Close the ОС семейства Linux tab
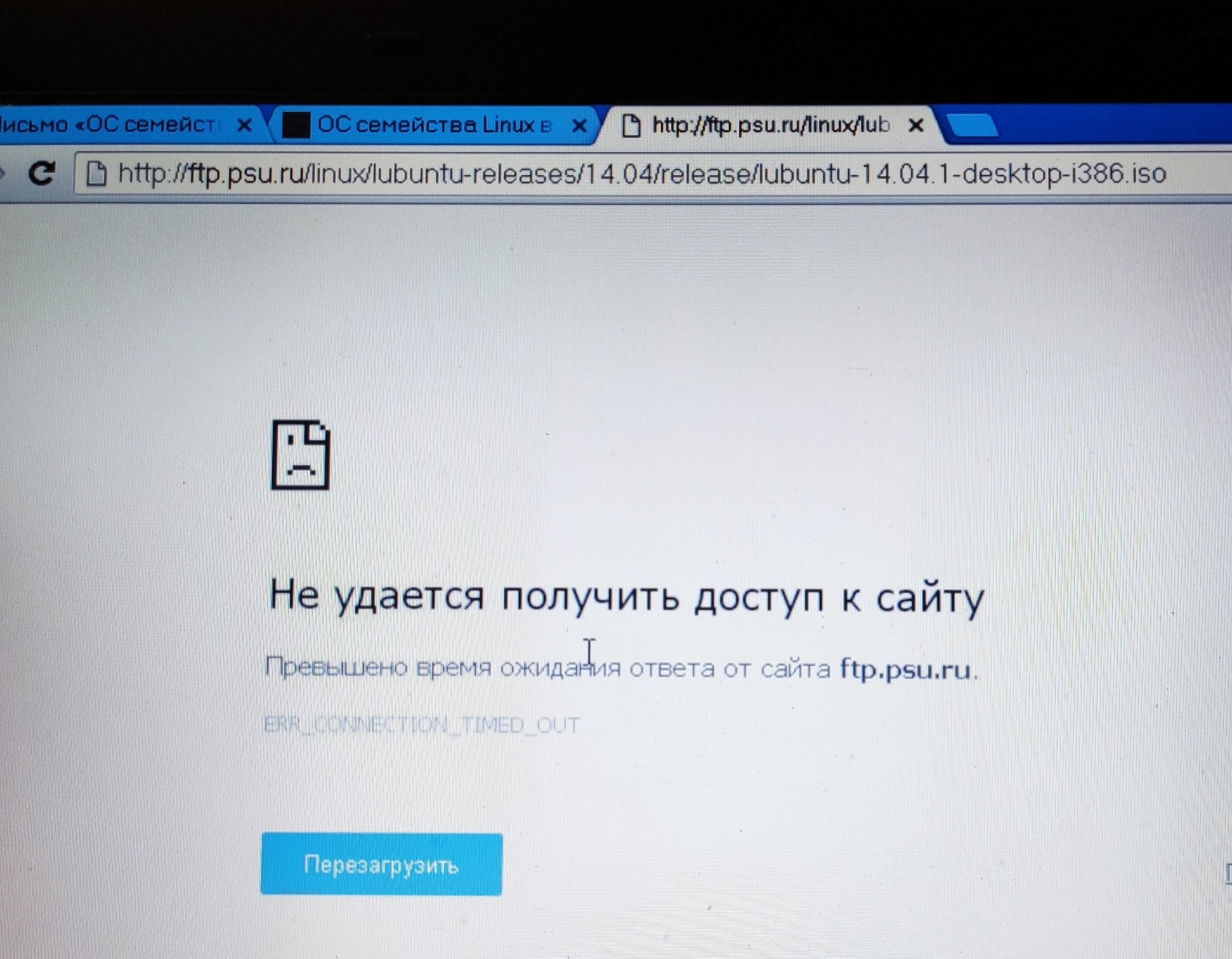Viewport: 1232px width, 959px height. (579, 126)
